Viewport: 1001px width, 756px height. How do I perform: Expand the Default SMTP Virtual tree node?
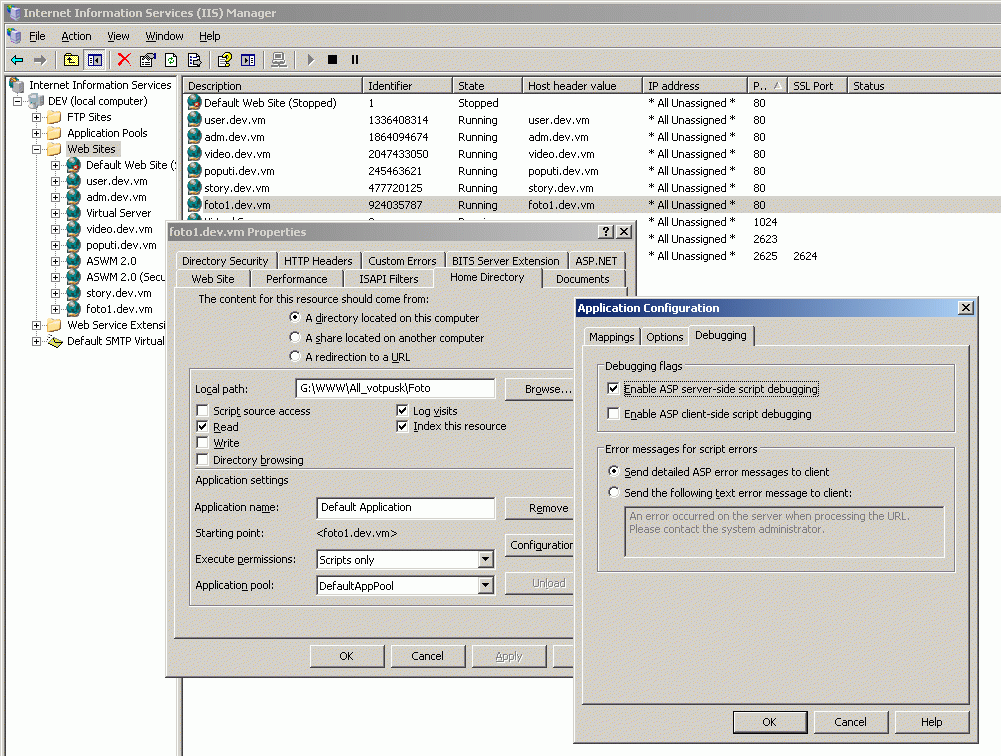pyautogui.click(x=36, y=341)
